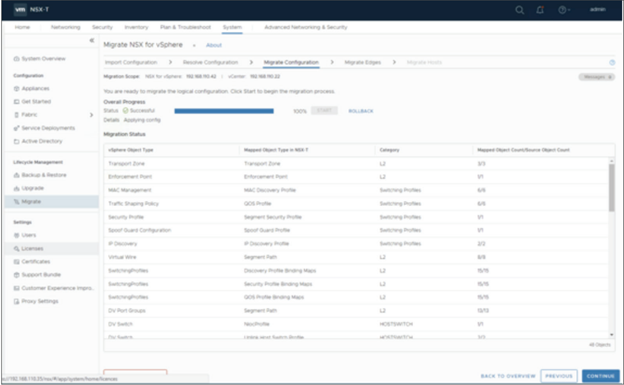
Task: Click the green Successful status icon
Action: coord(125,111)
